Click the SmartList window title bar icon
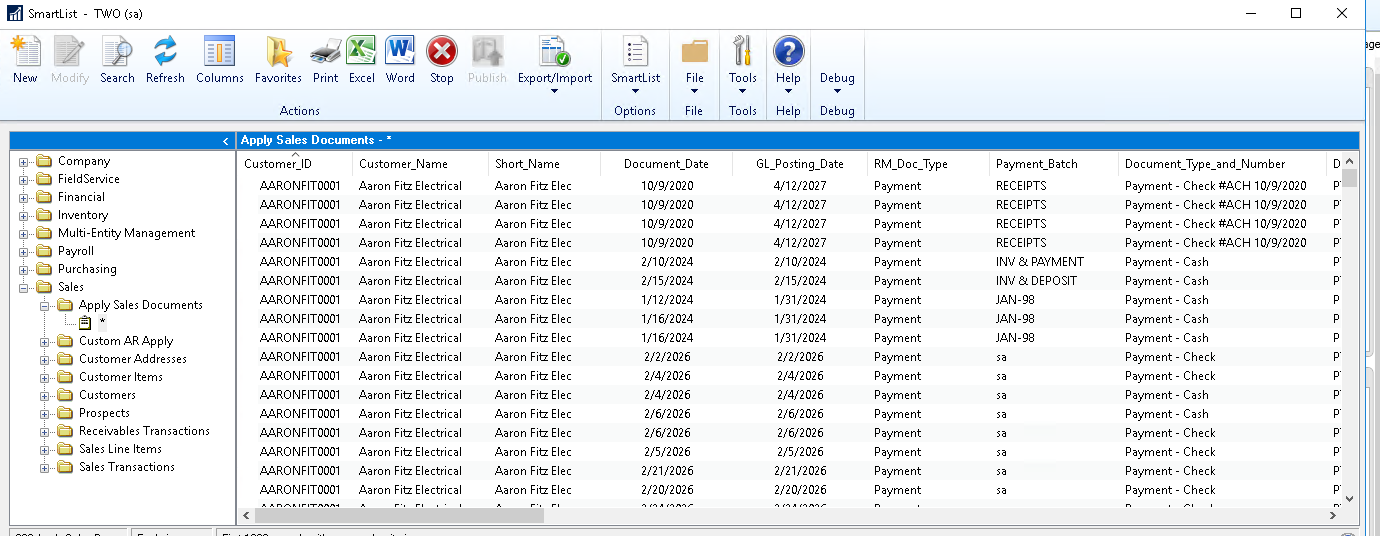 [14, 13]
